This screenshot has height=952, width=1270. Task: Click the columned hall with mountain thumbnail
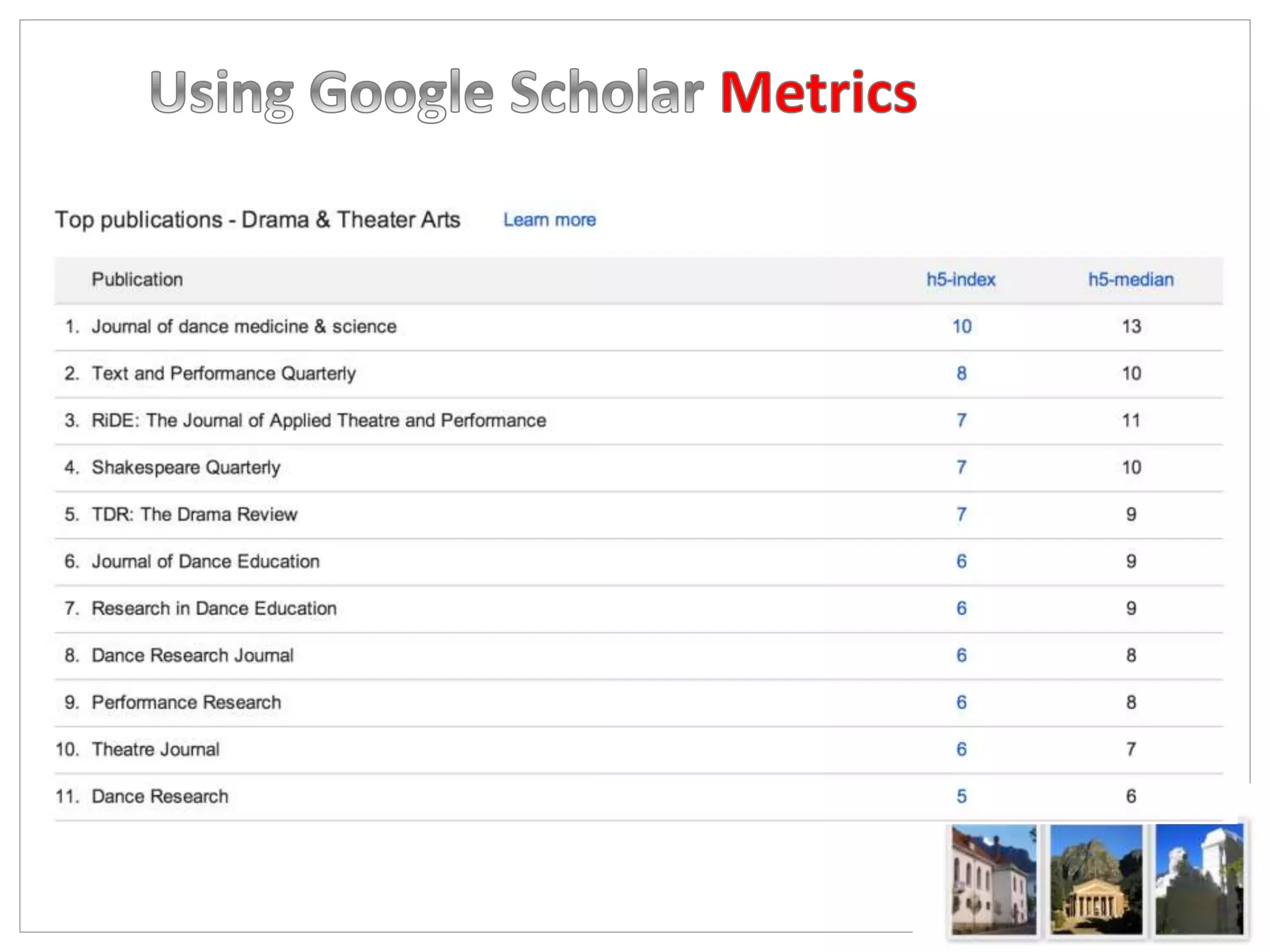pyautogui.click(x=1096, y=879)
